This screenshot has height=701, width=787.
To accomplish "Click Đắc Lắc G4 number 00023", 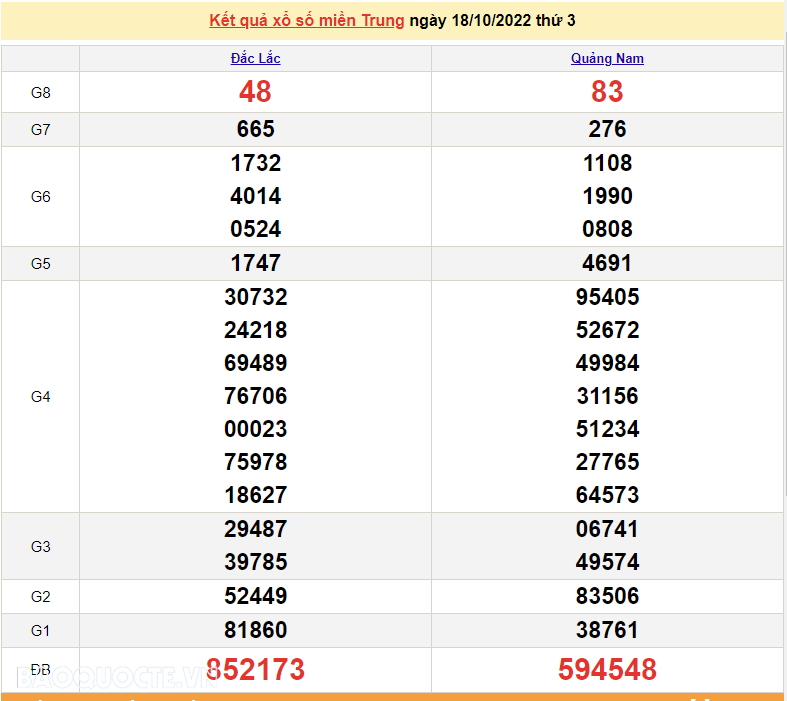I will 255,429.
